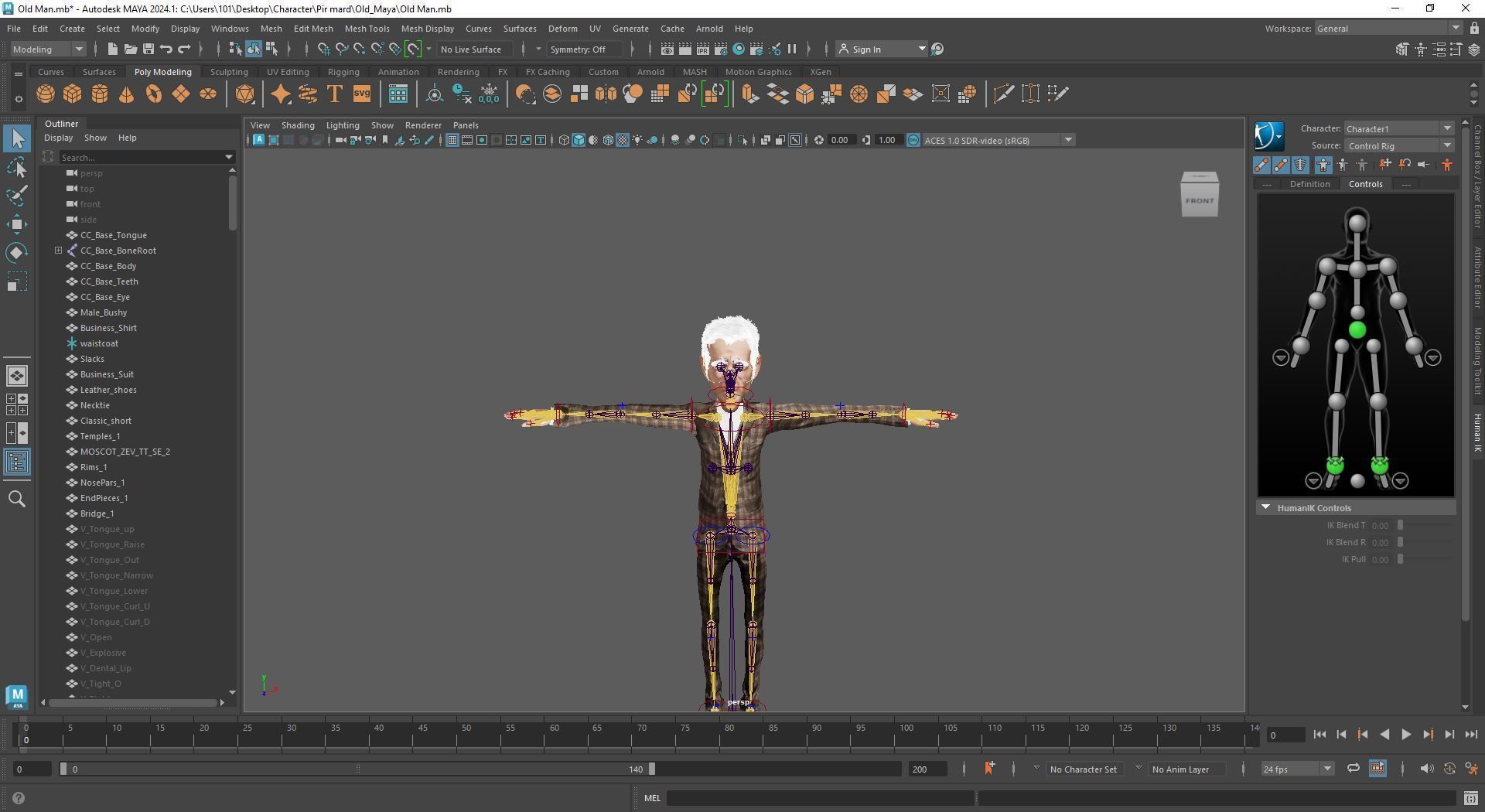Open a scene with the folder icon
The height and width of the screenshot is (812, 1485).
[131, 49]
